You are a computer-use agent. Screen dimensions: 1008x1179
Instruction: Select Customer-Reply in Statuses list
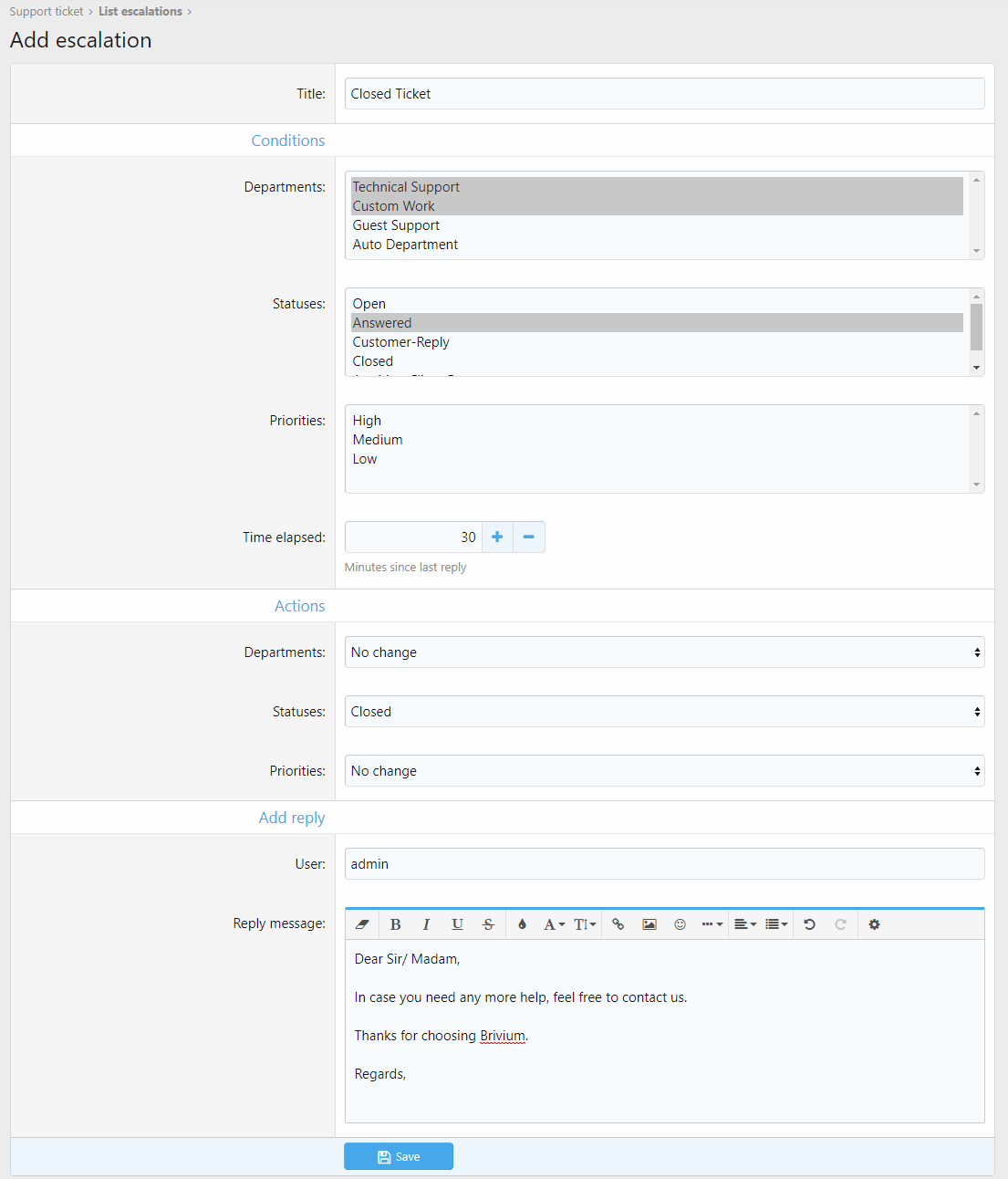pyautogui.click(x=400, y=342)
